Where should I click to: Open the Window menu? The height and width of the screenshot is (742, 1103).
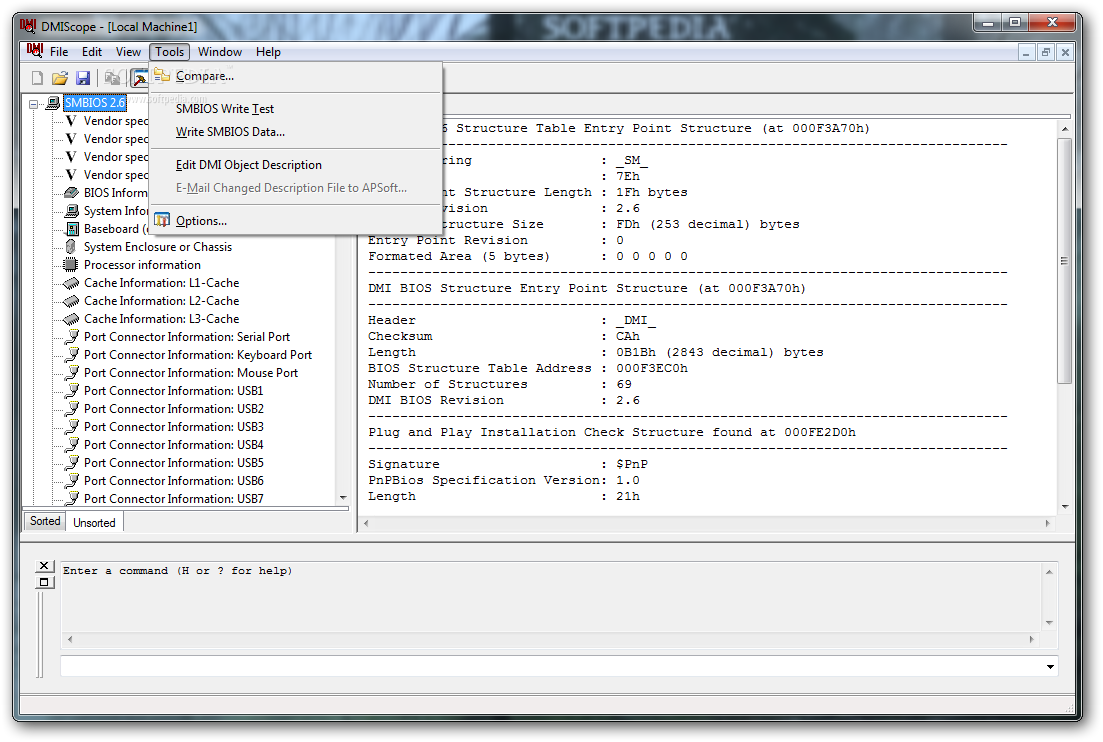pos(219,51)
